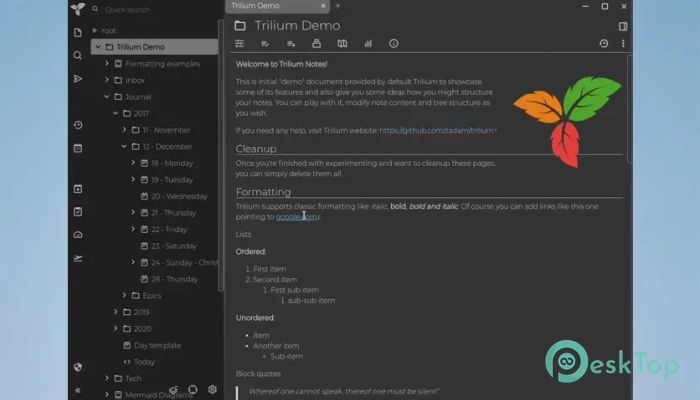Open owned attributes ribbon icon
The image size is (700, 400).
[x=265, y=43]
